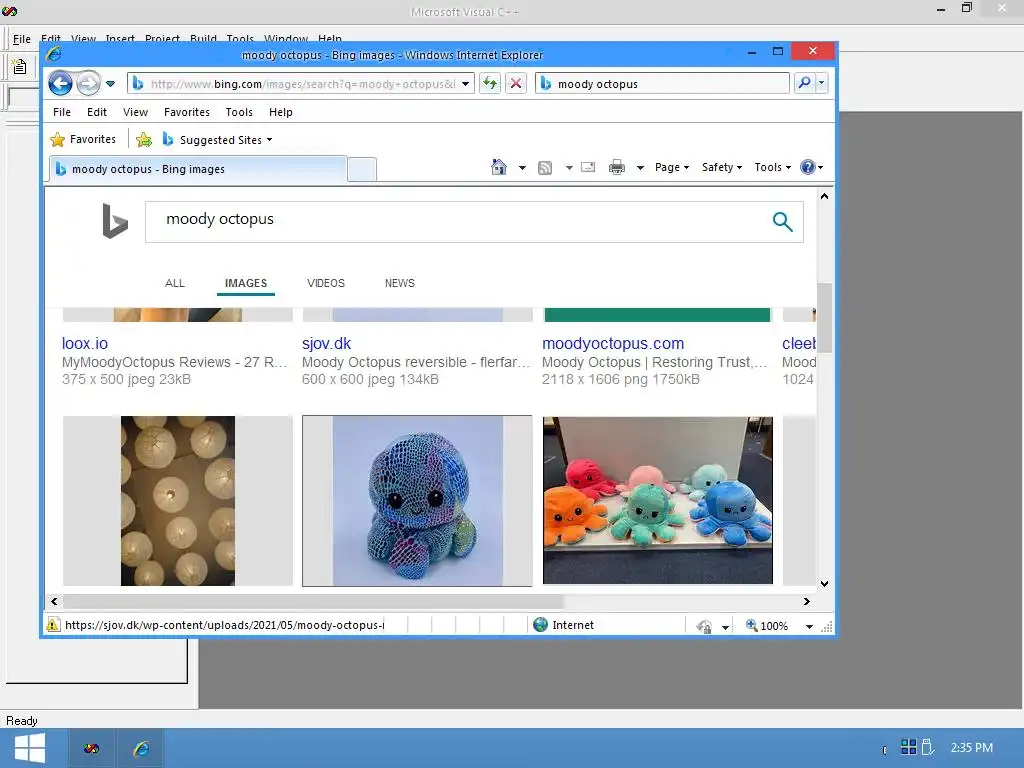
Task: Open the recent pages dropdown arrow
Action: point(110,84)
